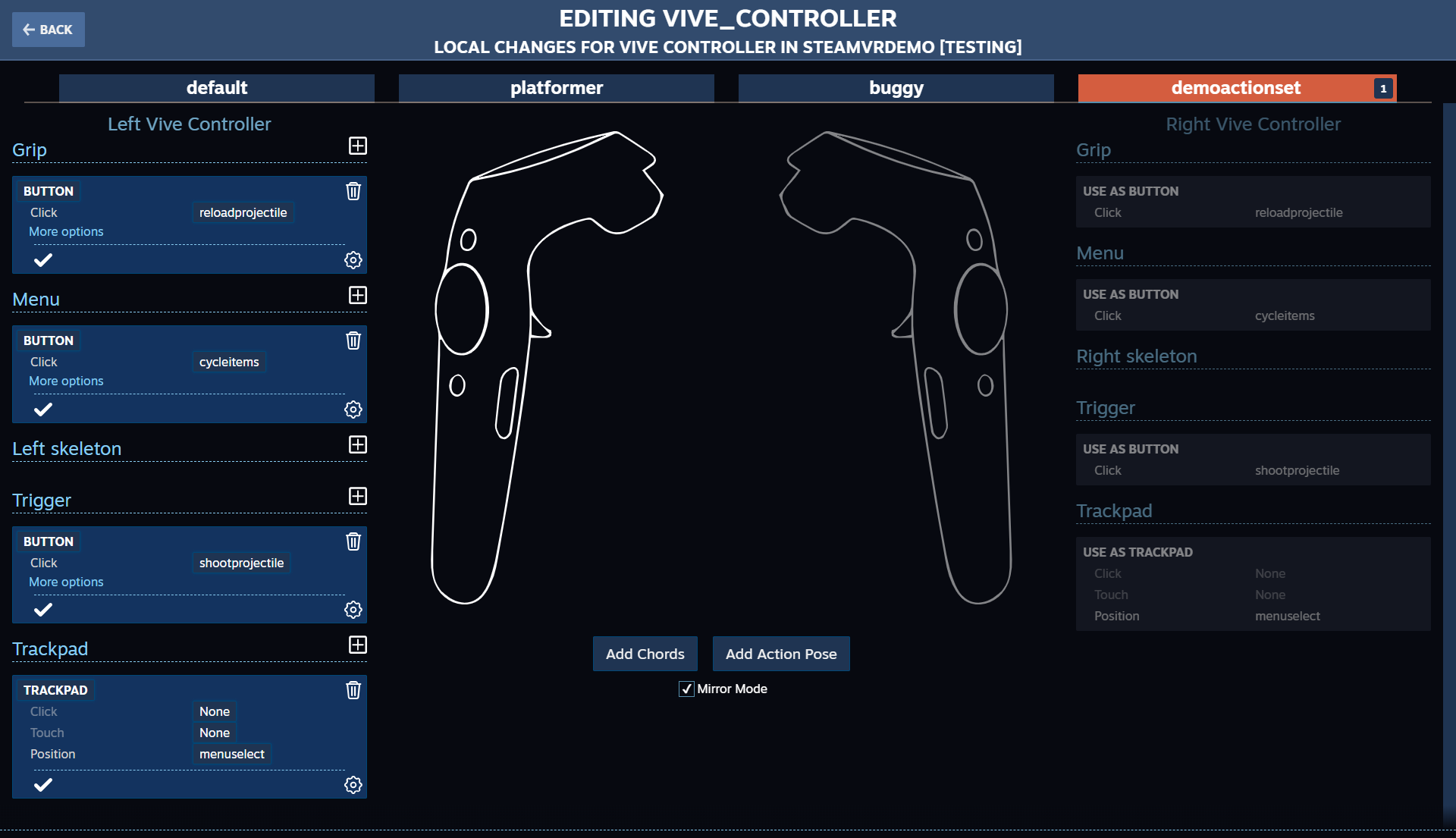Open More options under Menu button
Screen dimensions: 1456x838
click(x=66, y=381)
